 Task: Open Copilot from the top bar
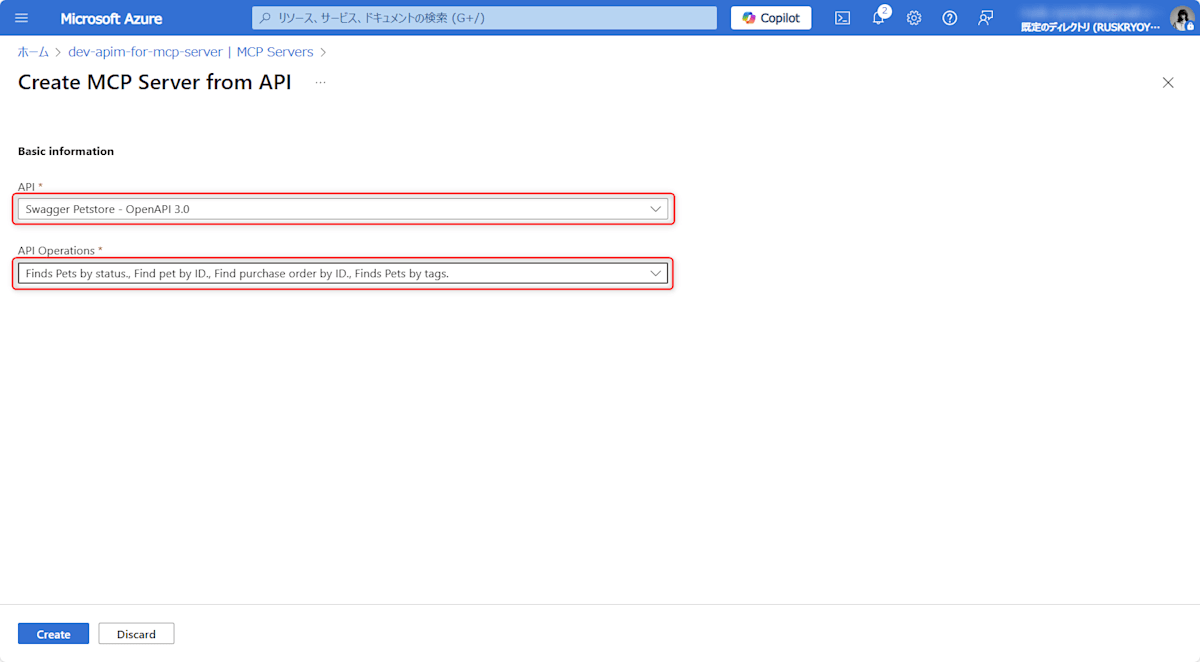[x=771, y=18]
